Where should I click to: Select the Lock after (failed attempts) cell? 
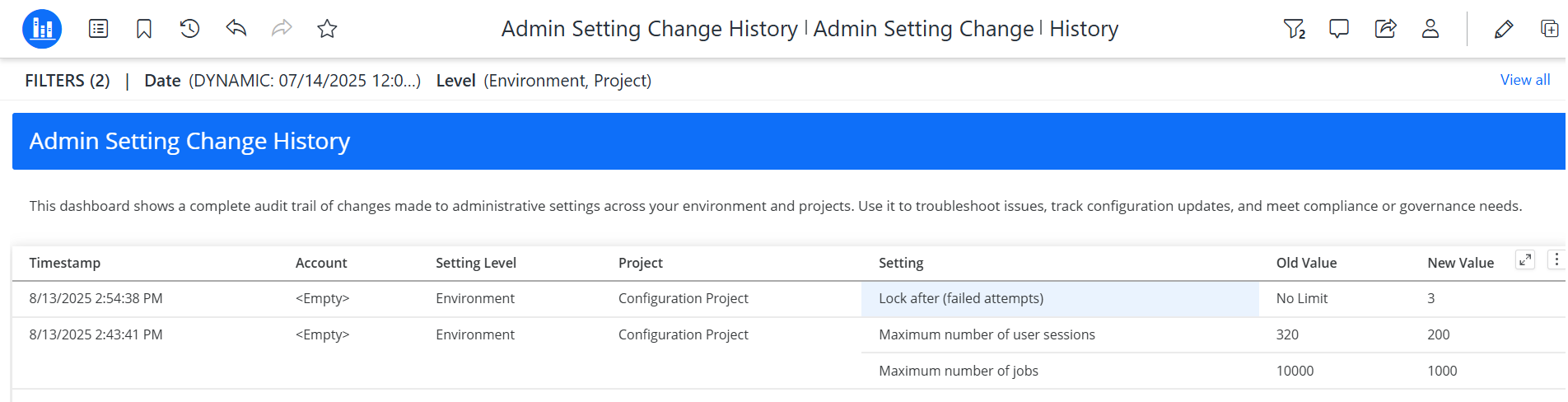(961, 298)
